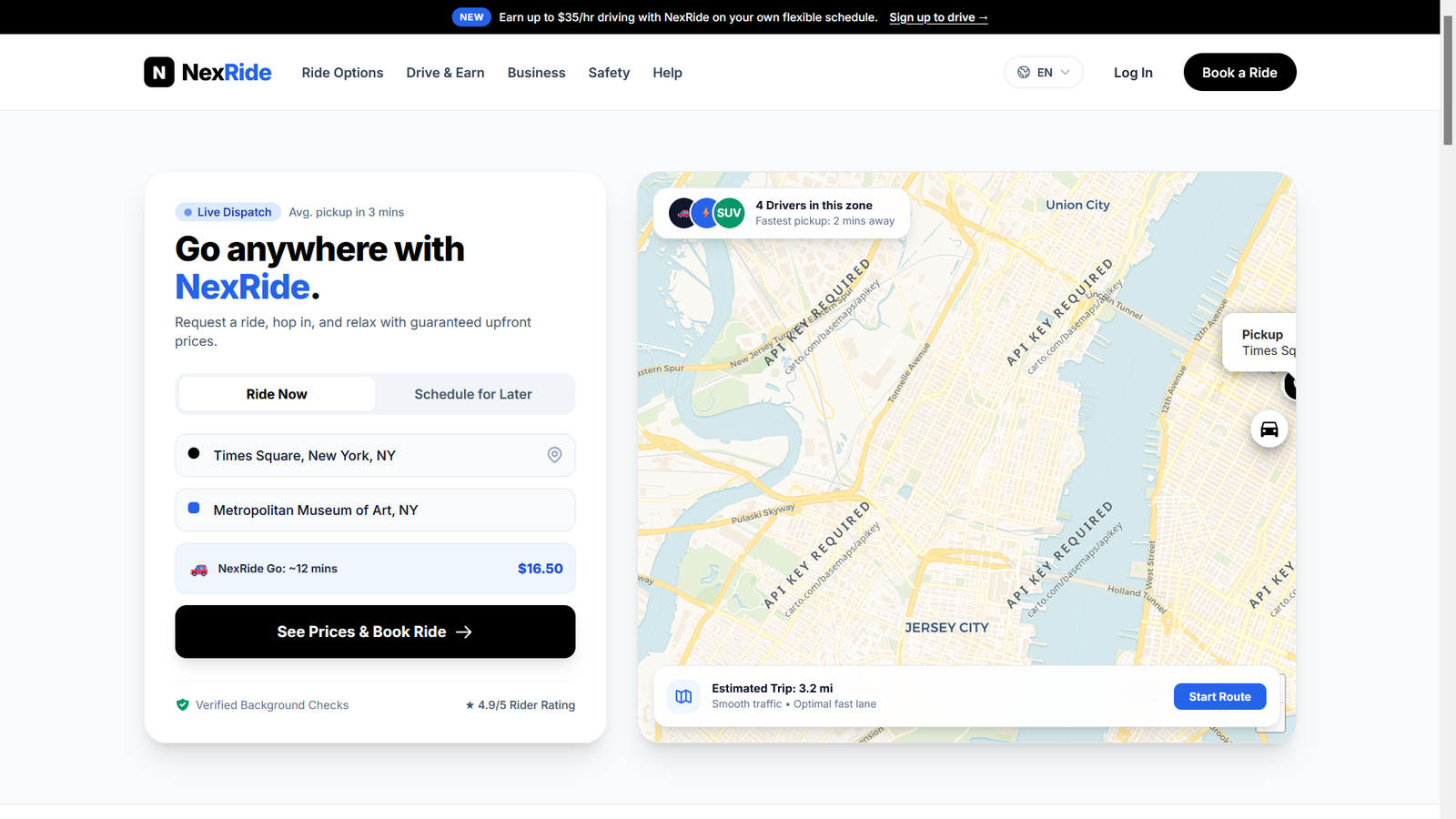Follow the Sign up to drive link
Viewport: 1456px width, 819px height.
pyautogui.click(x=938, y=17)
